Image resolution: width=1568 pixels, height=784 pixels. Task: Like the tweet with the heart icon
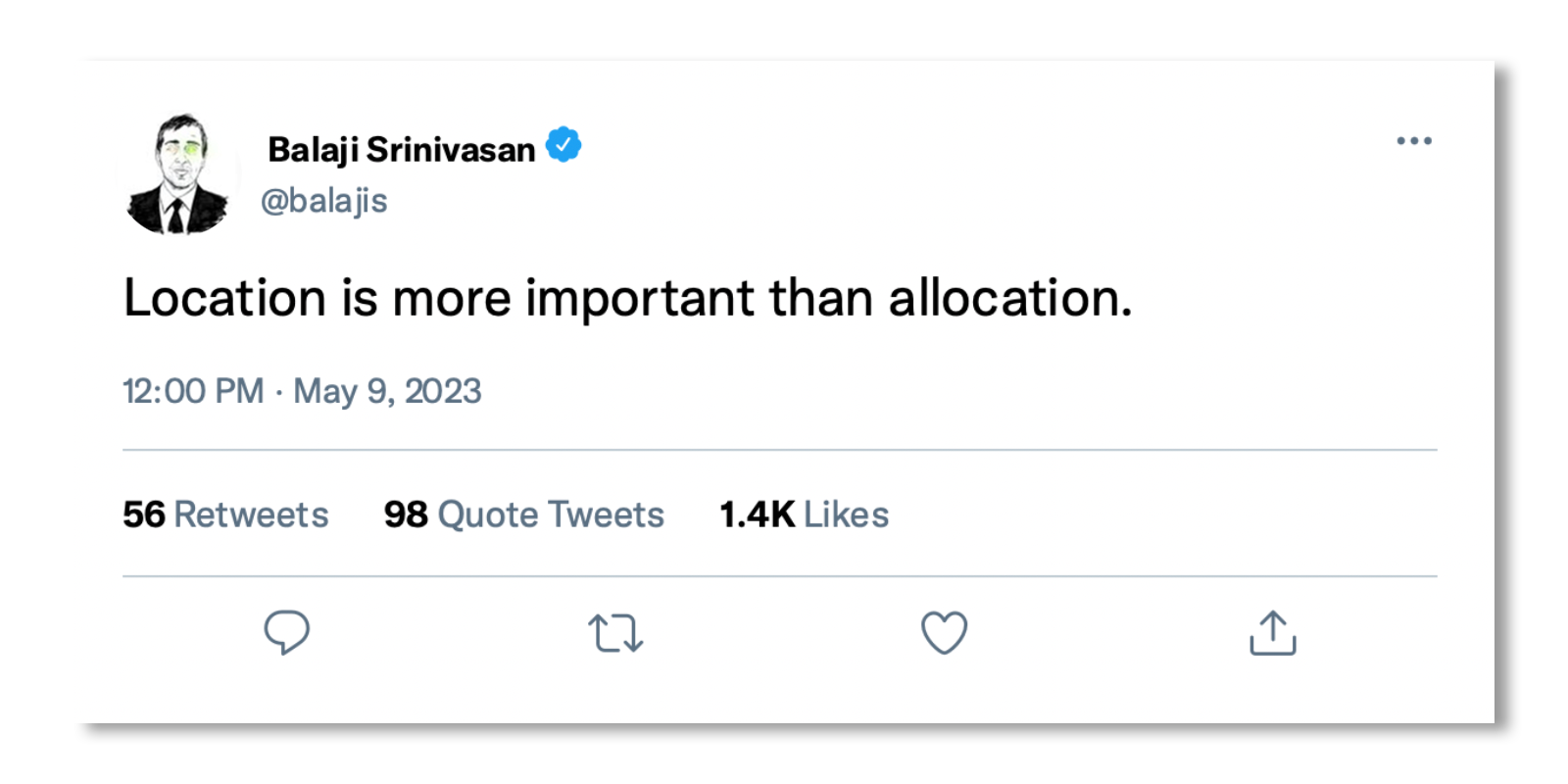944,632
